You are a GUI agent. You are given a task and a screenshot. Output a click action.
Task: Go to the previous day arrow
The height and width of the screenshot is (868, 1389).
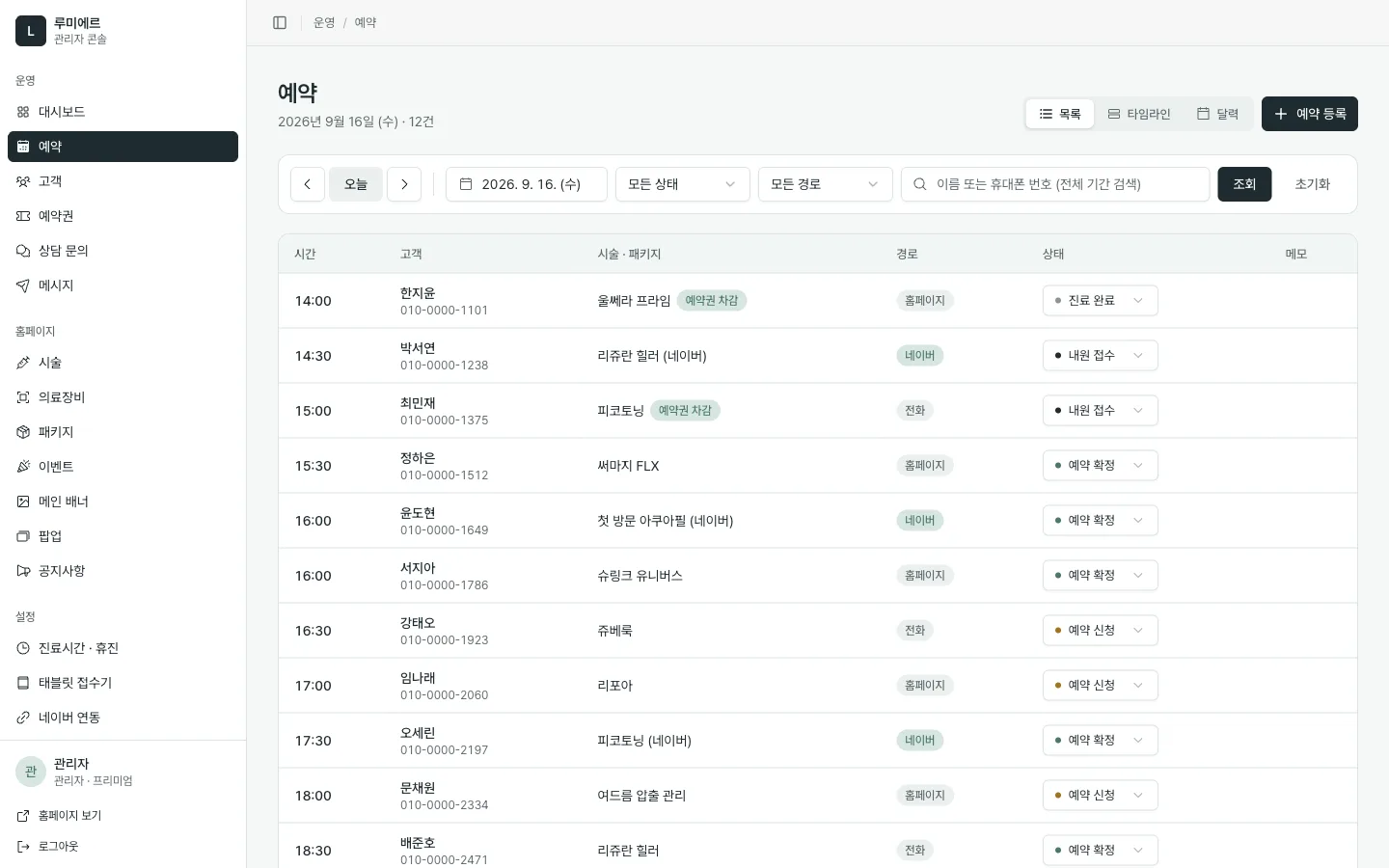click(x=308, y=184)
